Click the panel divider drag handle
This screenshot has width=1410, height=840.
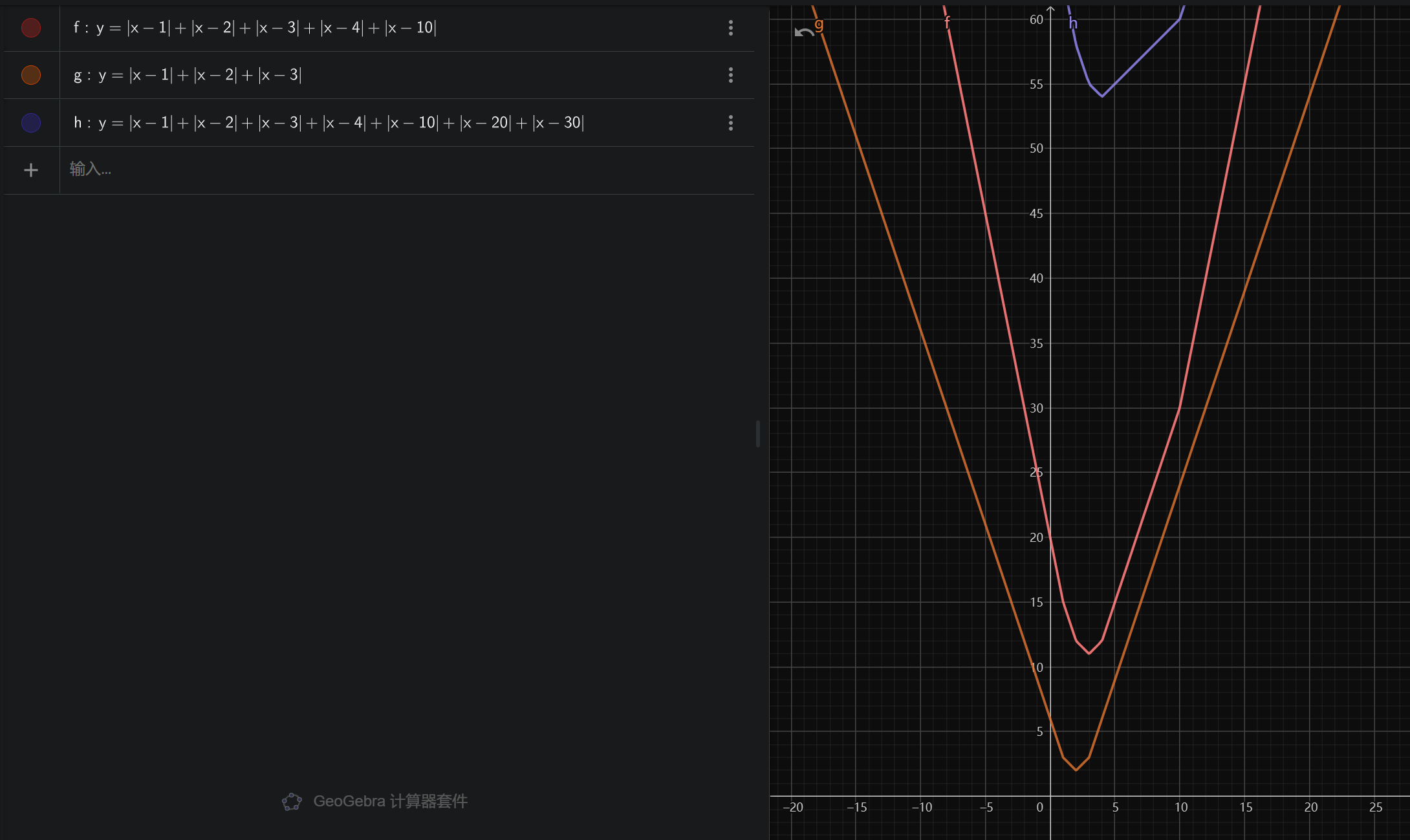point(757,433)
